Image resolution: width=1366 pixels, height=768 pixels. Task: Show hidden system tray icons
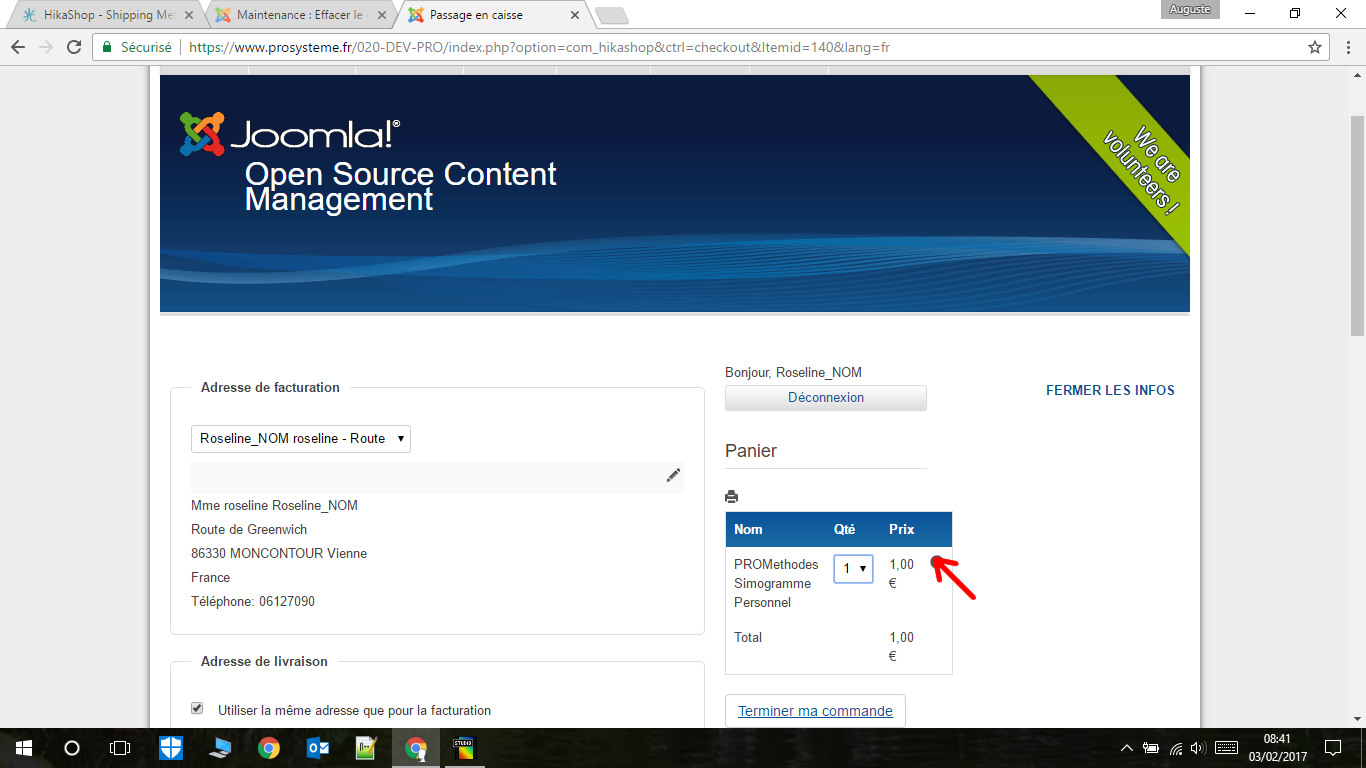[x=1127, y=748]
